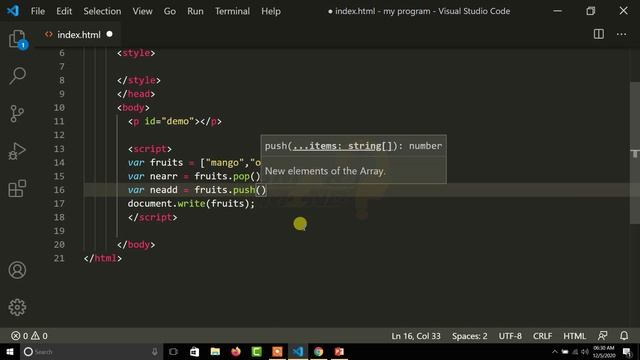Open the Go menu

tap(170, 11)
